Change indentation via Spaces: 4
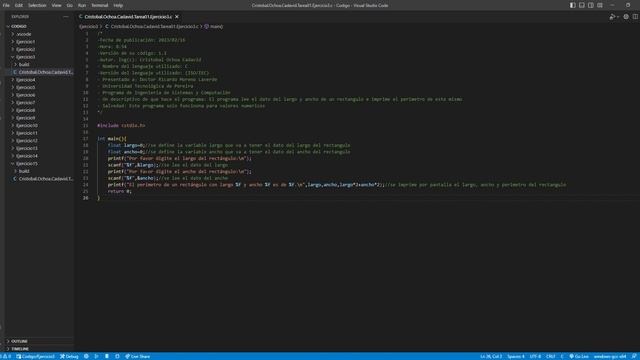The image size is (640, 360). (516, 356)
